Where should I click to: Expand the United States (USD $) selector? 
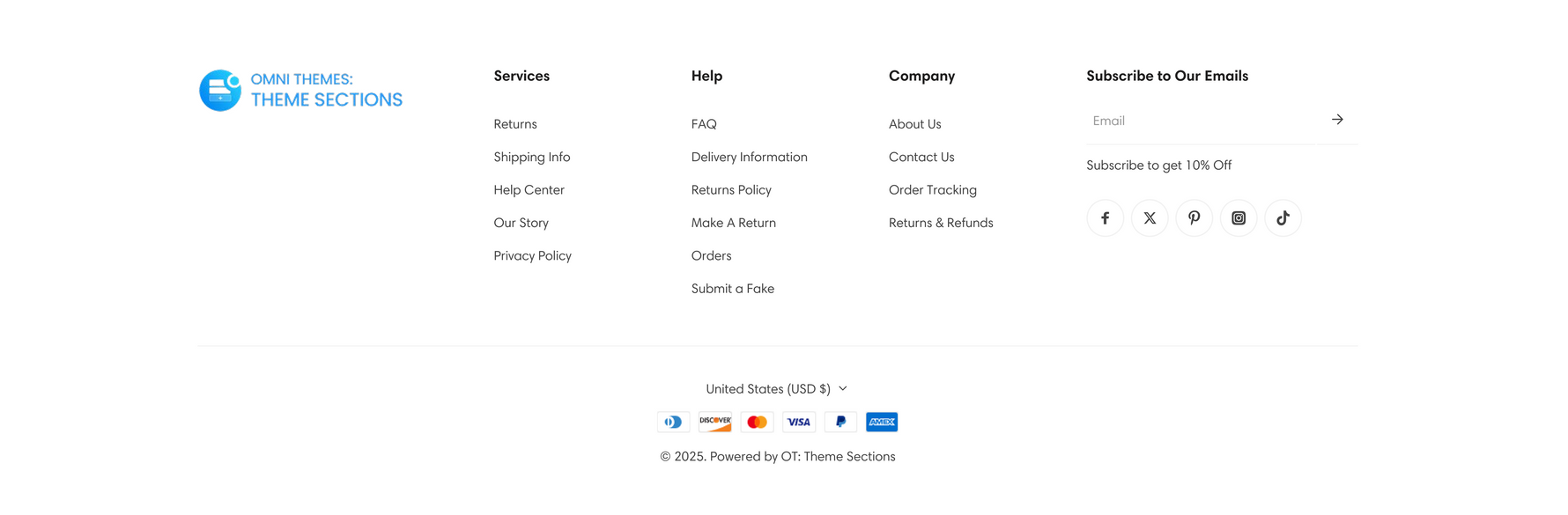(x=777, y=389)
